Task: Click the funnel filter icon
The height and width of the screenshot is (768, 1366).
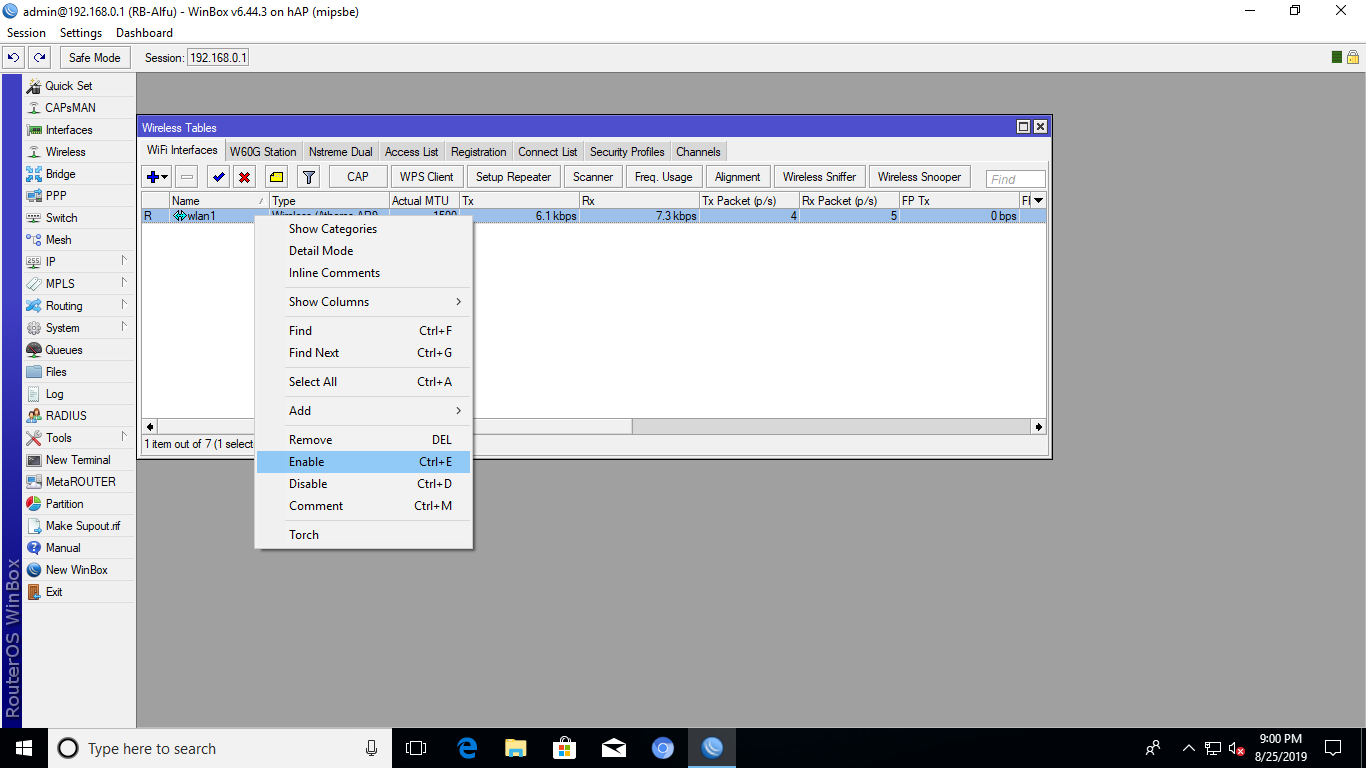Action: tap(309, 177)
